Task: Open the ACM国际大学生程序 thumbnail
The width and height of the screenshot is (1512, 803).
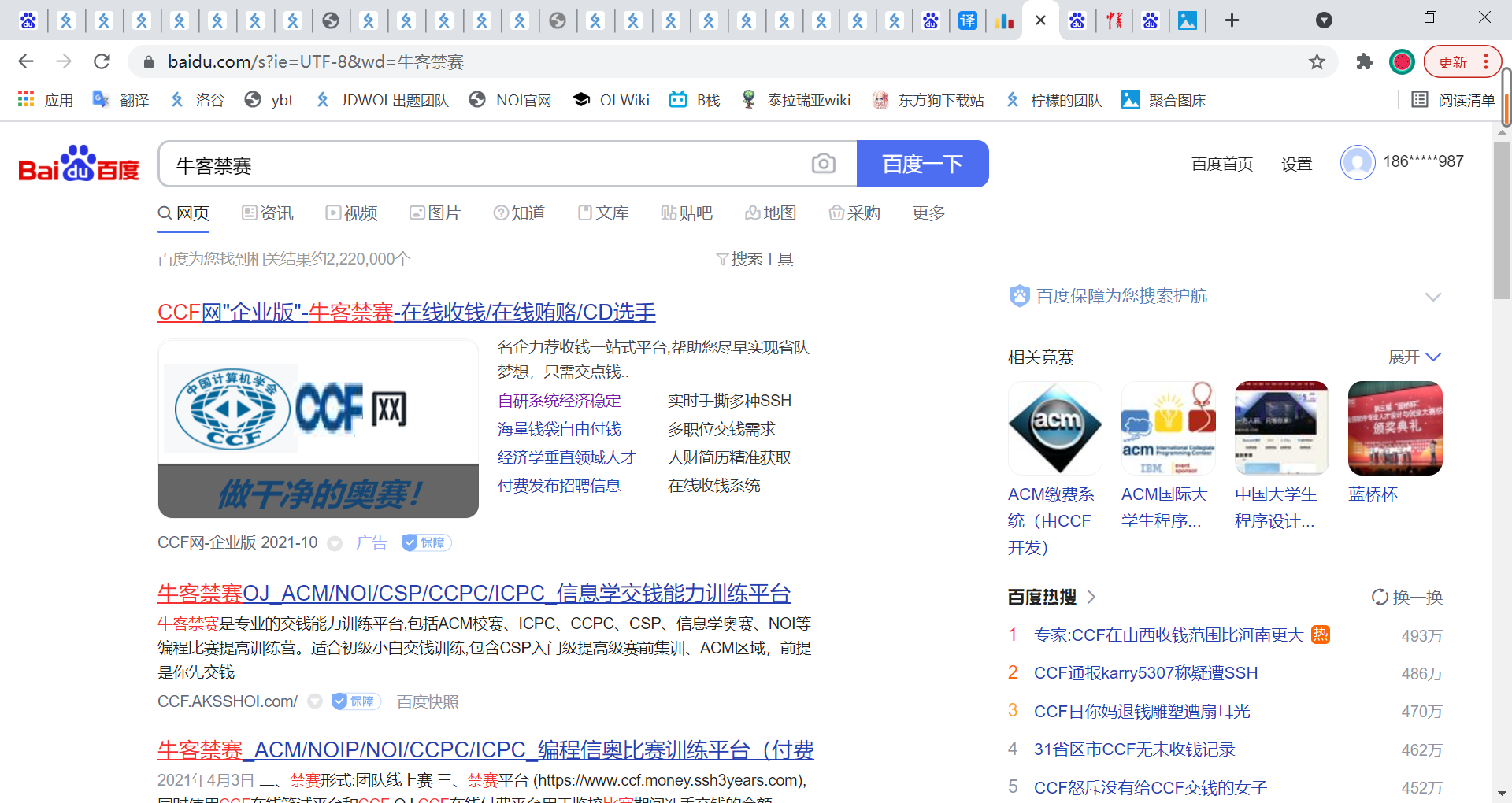Action: pos(1169,428)
